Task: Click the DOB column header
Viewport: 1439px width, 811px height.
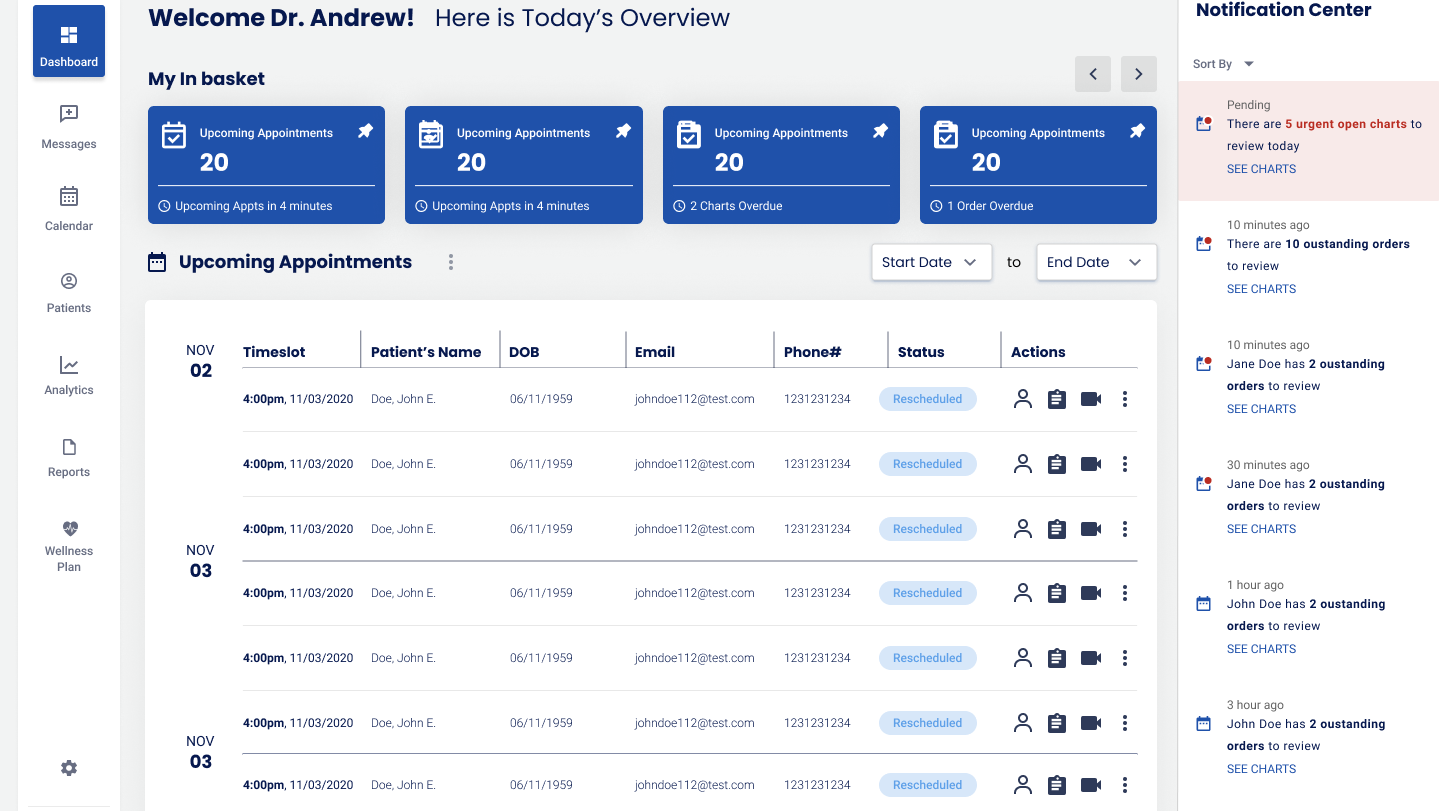Action: click(524, 352)
